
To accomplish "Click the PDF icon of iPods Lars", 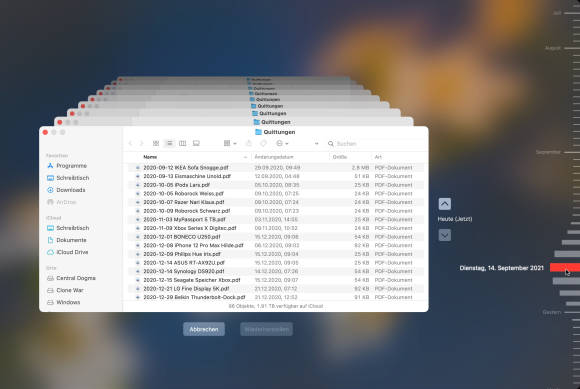I will point(138,185).
